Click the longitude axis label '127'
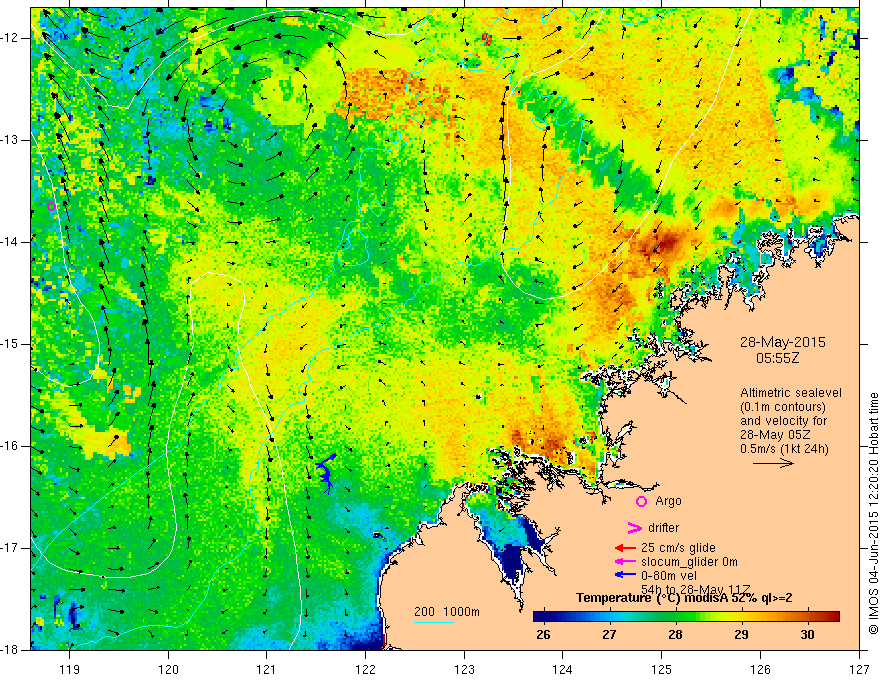 coord(859,669)
